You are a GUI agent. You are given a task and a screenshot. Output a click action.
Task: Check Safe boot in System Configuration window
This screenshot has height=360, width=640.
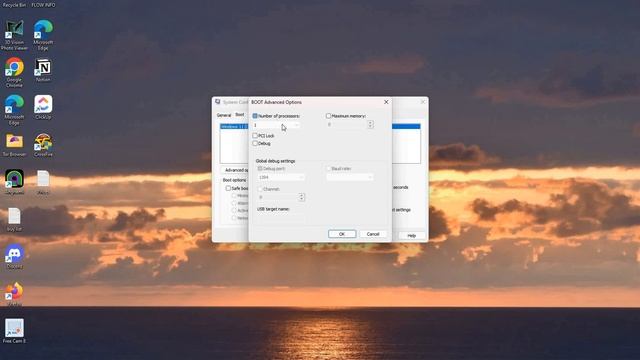pyautogui.click(x=228, y=188)
